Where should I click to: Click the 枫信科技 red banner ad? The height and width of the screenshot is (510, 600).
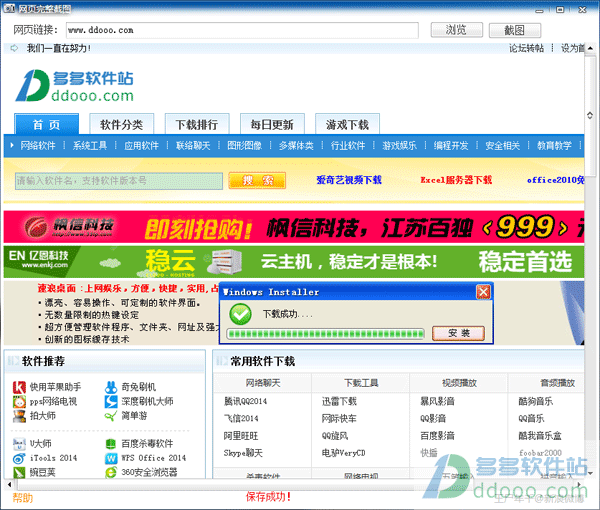[294, 227]
